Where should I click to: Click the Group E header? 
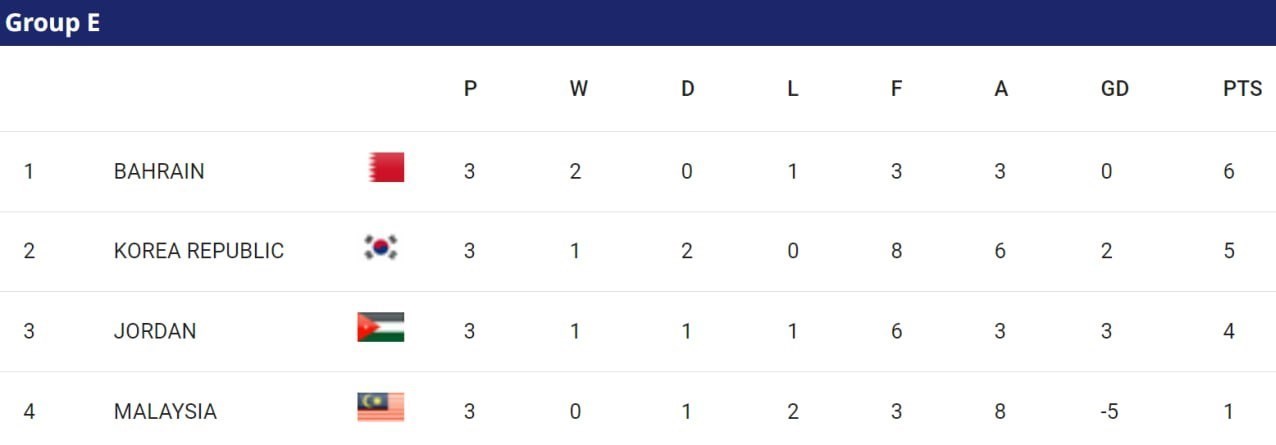click(53, 23)
